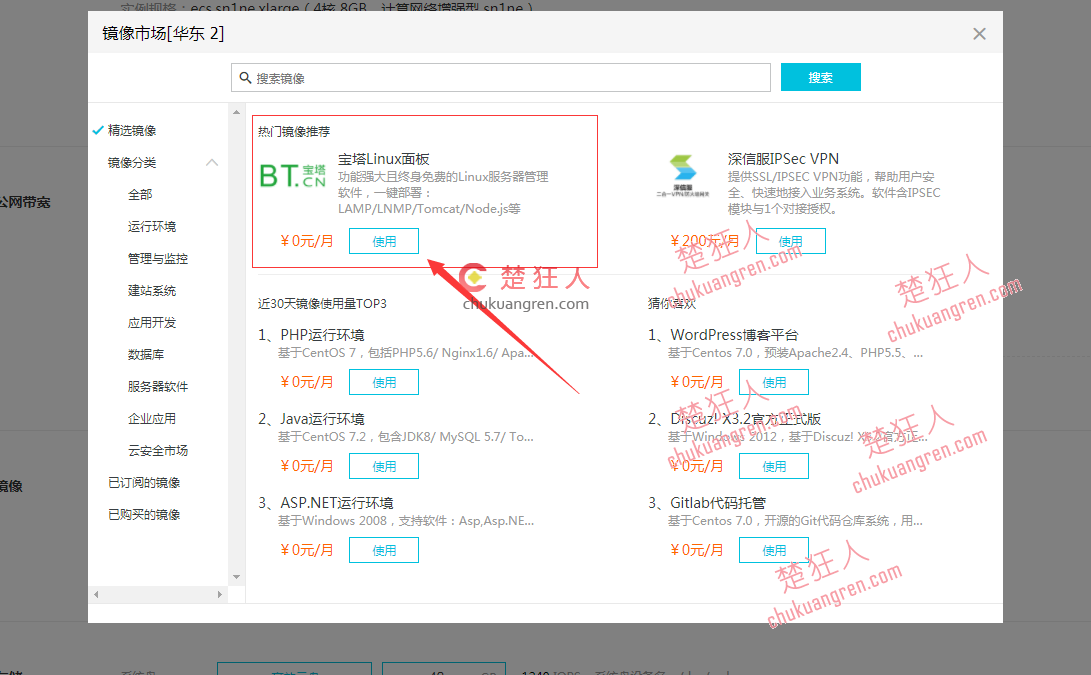The image size is (1091, 675).
Task: Click the sidebar scroll-down arrow
Action: (x=237, y=577)
